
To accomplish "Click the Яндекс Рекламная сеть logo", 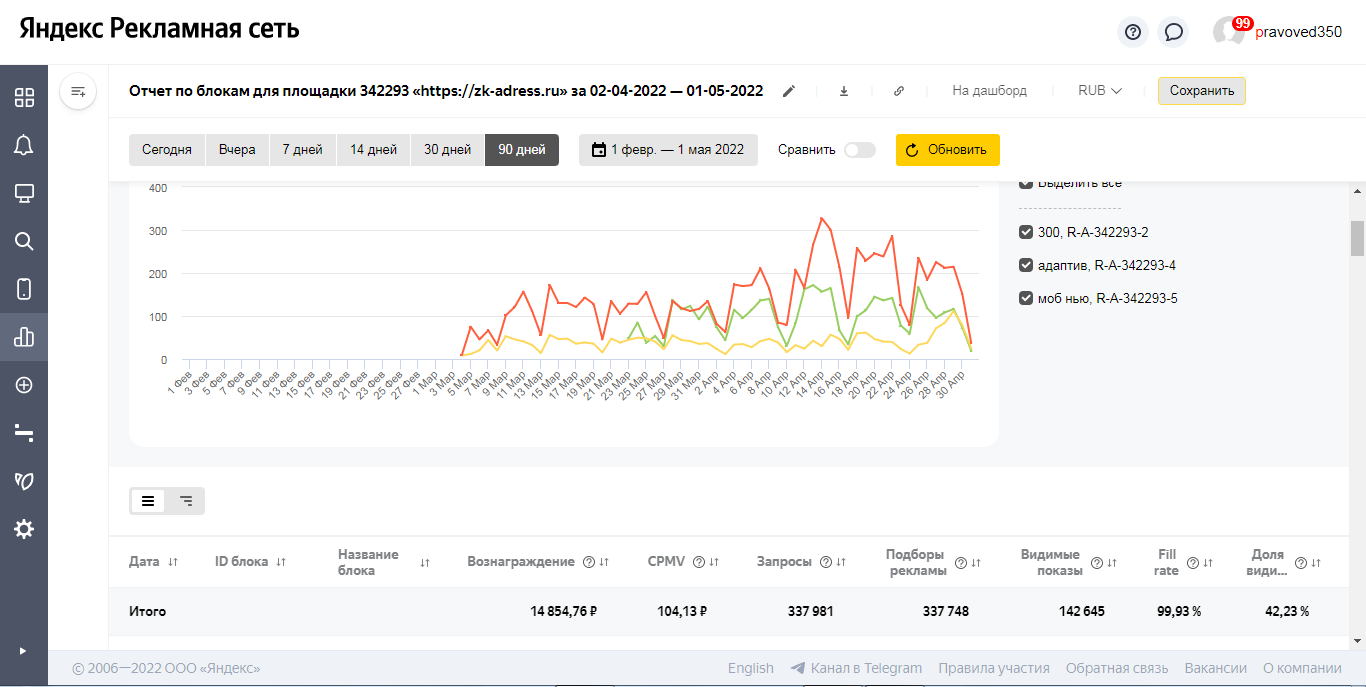I will [160, 28].
